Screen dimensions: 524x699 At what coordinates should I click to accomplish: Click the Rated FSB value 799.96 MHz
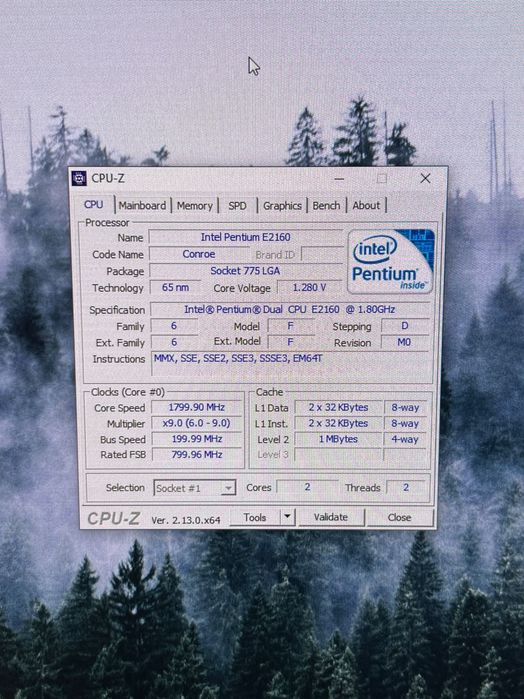click(x=197, y=455)
